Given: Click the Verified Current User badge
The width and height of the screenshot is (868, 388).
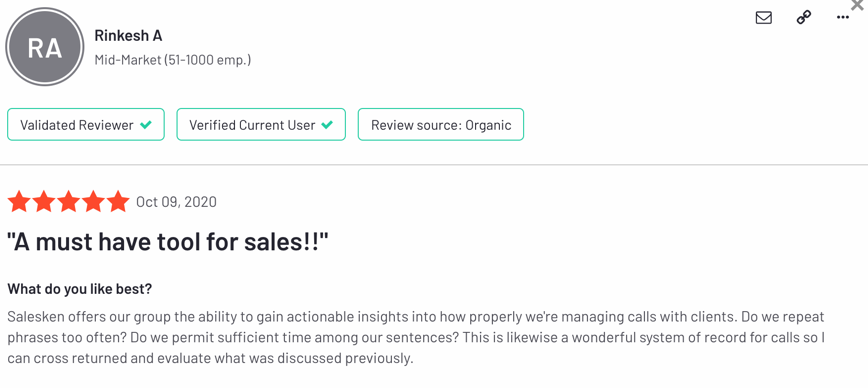Looking at the screenshot, I should click(261, 125).
